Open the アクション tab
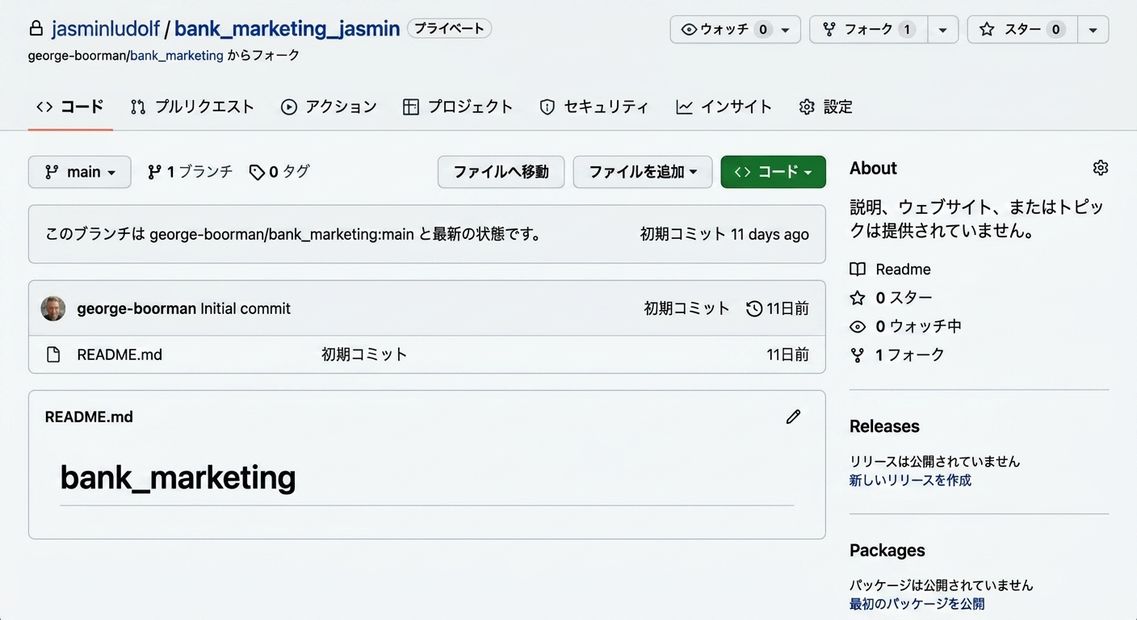 [x=329, y=107]
